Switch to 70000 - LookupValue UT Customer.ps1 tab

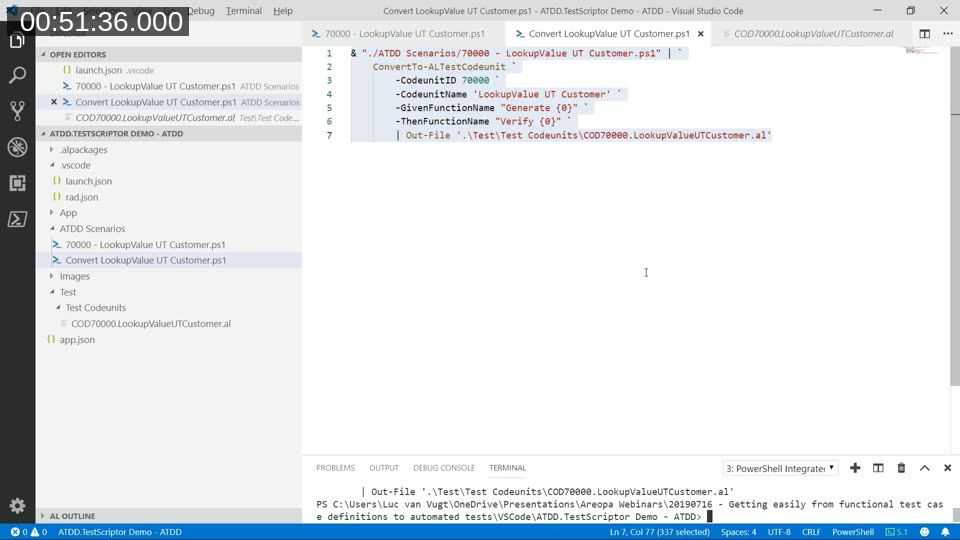(404, 34)
